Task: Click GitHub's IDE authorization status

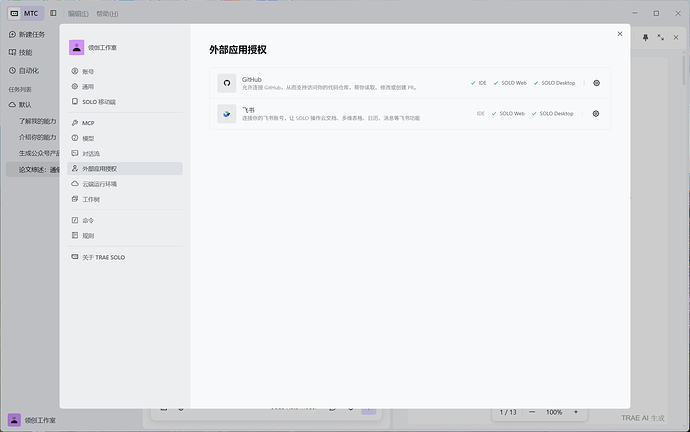Action: tap(478, 83)
